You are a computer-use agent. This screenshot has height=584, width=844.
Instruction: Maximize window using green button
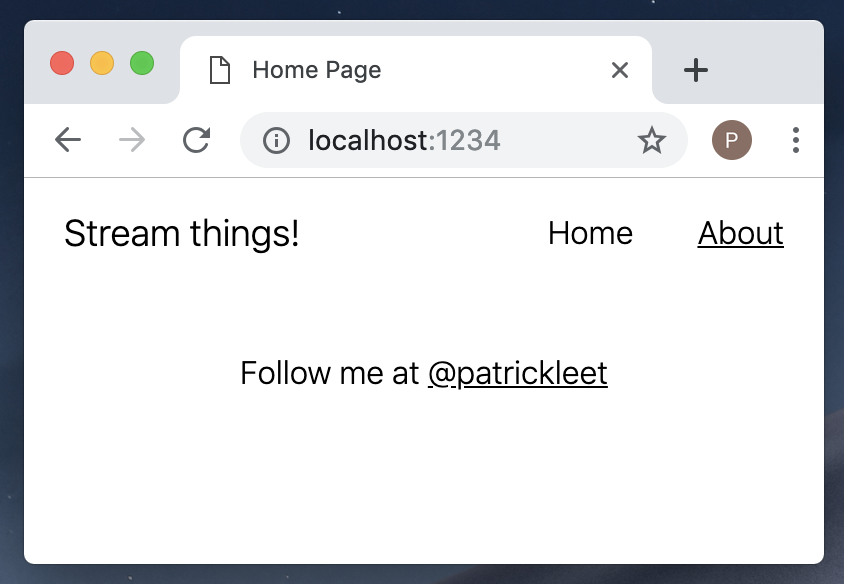142,63
